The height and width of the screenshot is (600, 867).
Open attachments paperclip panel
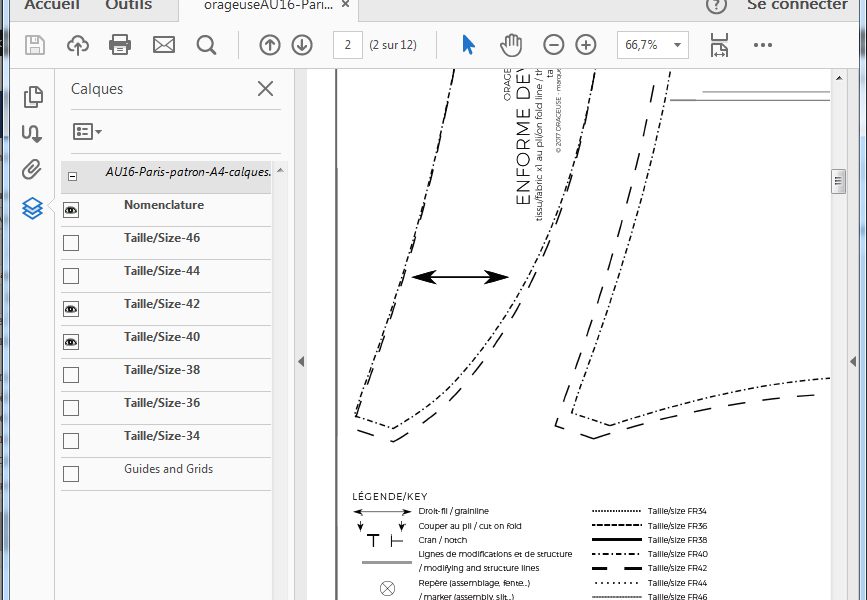pos(32,169)
